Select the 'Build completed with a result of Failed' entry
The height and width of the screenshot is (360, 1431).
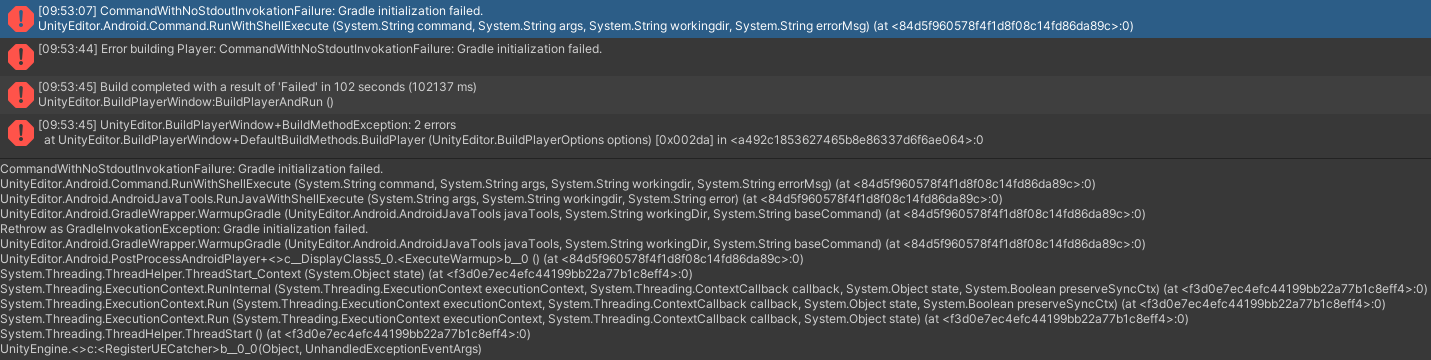(715, 95)
